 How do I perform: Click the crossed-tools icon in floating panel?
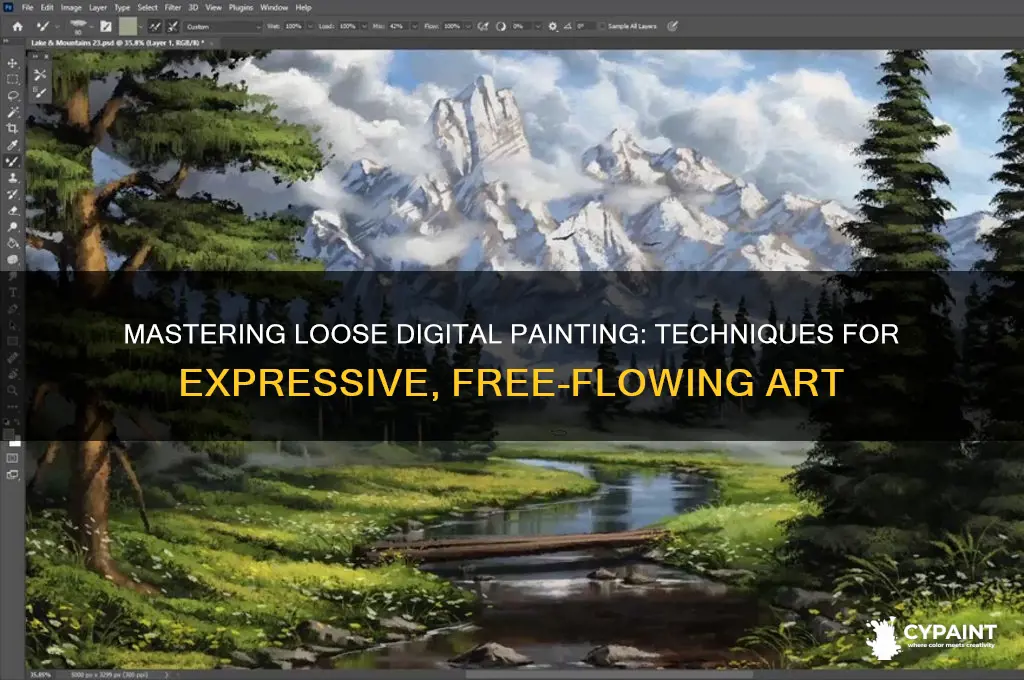point(40,74)
